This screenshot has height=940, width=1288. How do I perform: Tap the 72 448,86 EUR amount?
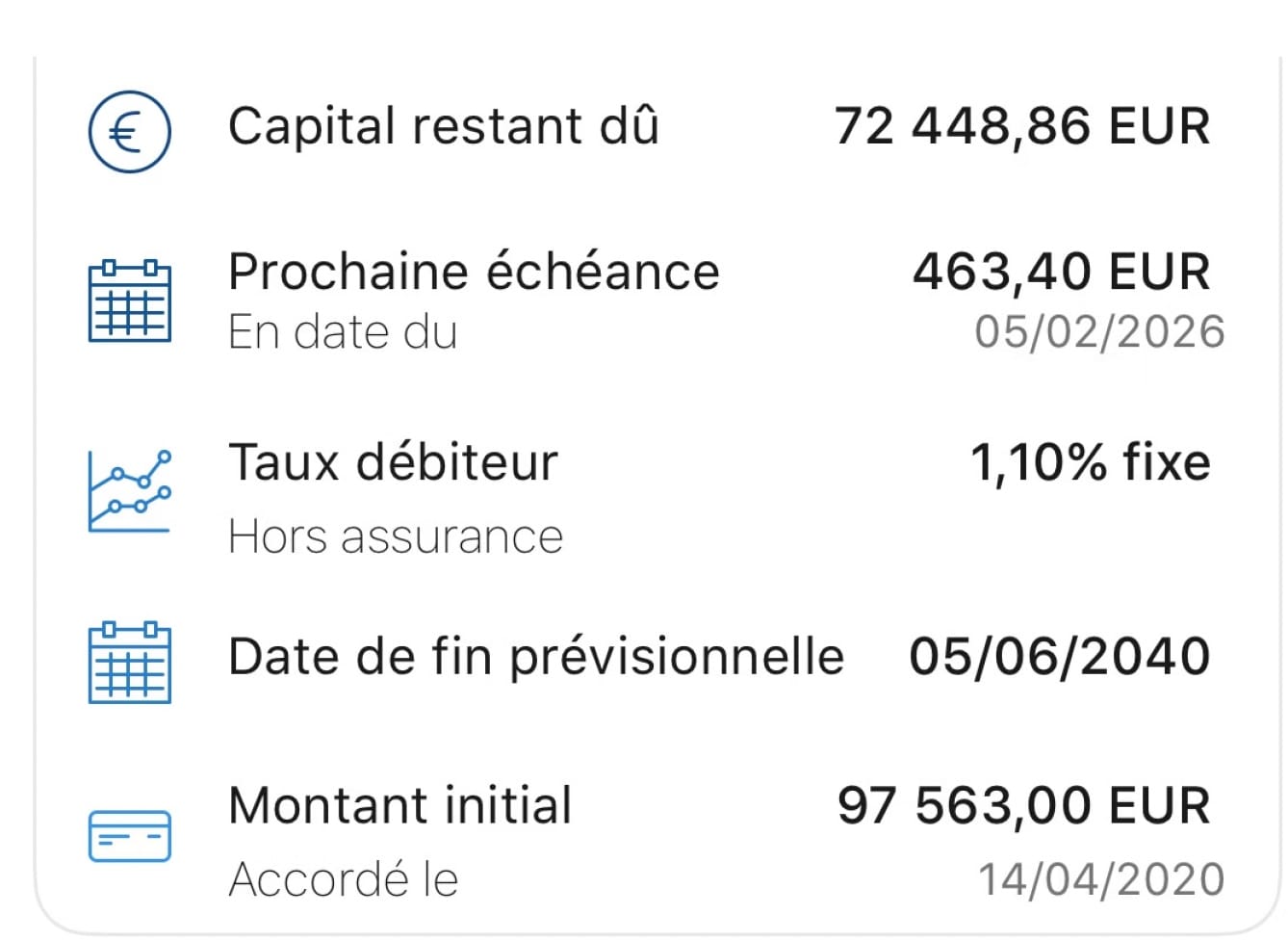tap(1022, 126)
